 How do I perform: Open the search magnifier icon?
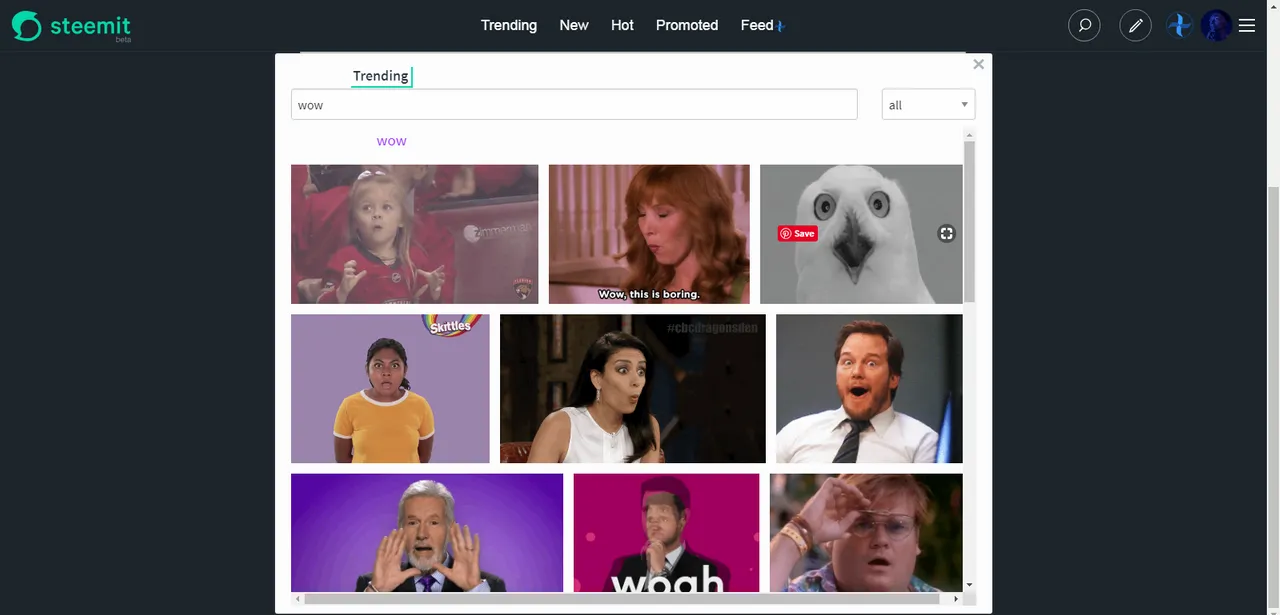tap(1084, 25)
